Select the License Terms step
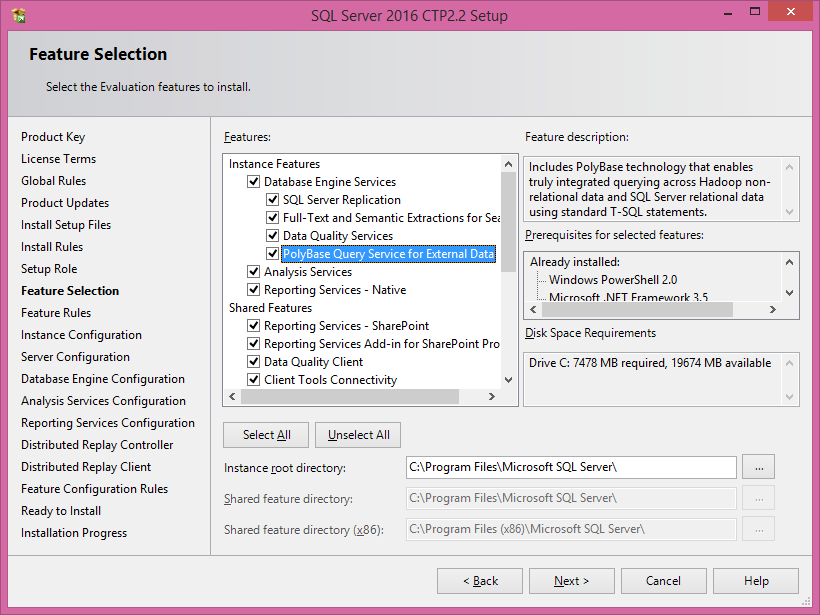The image size is (820, 615). coord(59,158)
